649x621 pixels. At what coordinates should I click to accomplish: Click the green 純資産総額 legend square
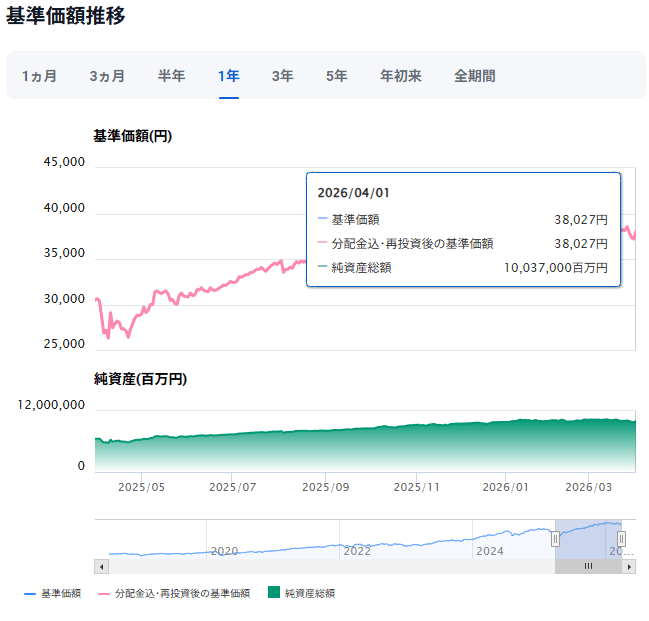click(x=274, y=594)
